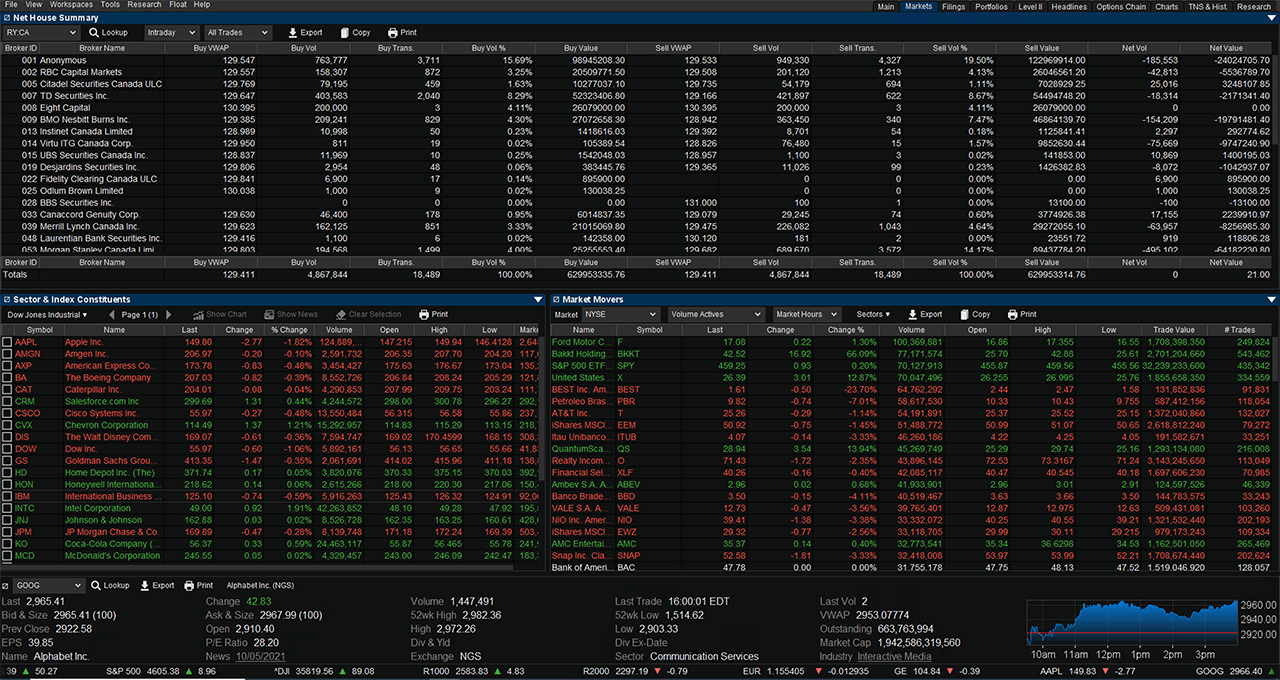Image resolution: width=1280 pixels, height=680 pixels.
Task: Click Print in Sector & Index Constituents toolbar
Action: 433,314
